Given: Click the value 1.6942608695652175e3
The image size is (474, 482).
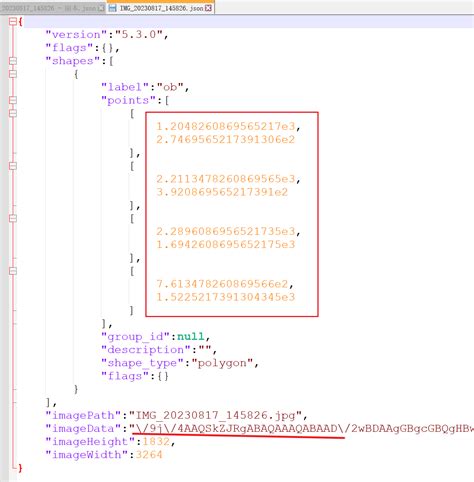Looking at the screenshot, I should pyautogui.click(x=226, y=244).
